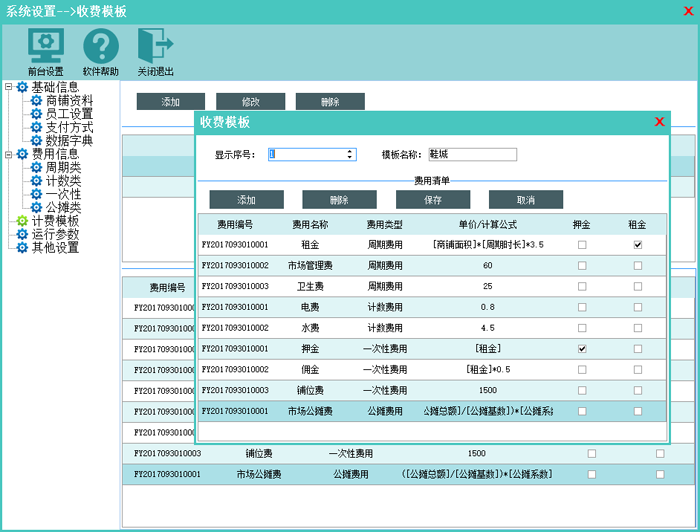Image resolution: width=700 pixels, height=532 pixels.
Task: Click gear icon next to 其他设置
Action: pyautogui.click(x=22, y=247)
